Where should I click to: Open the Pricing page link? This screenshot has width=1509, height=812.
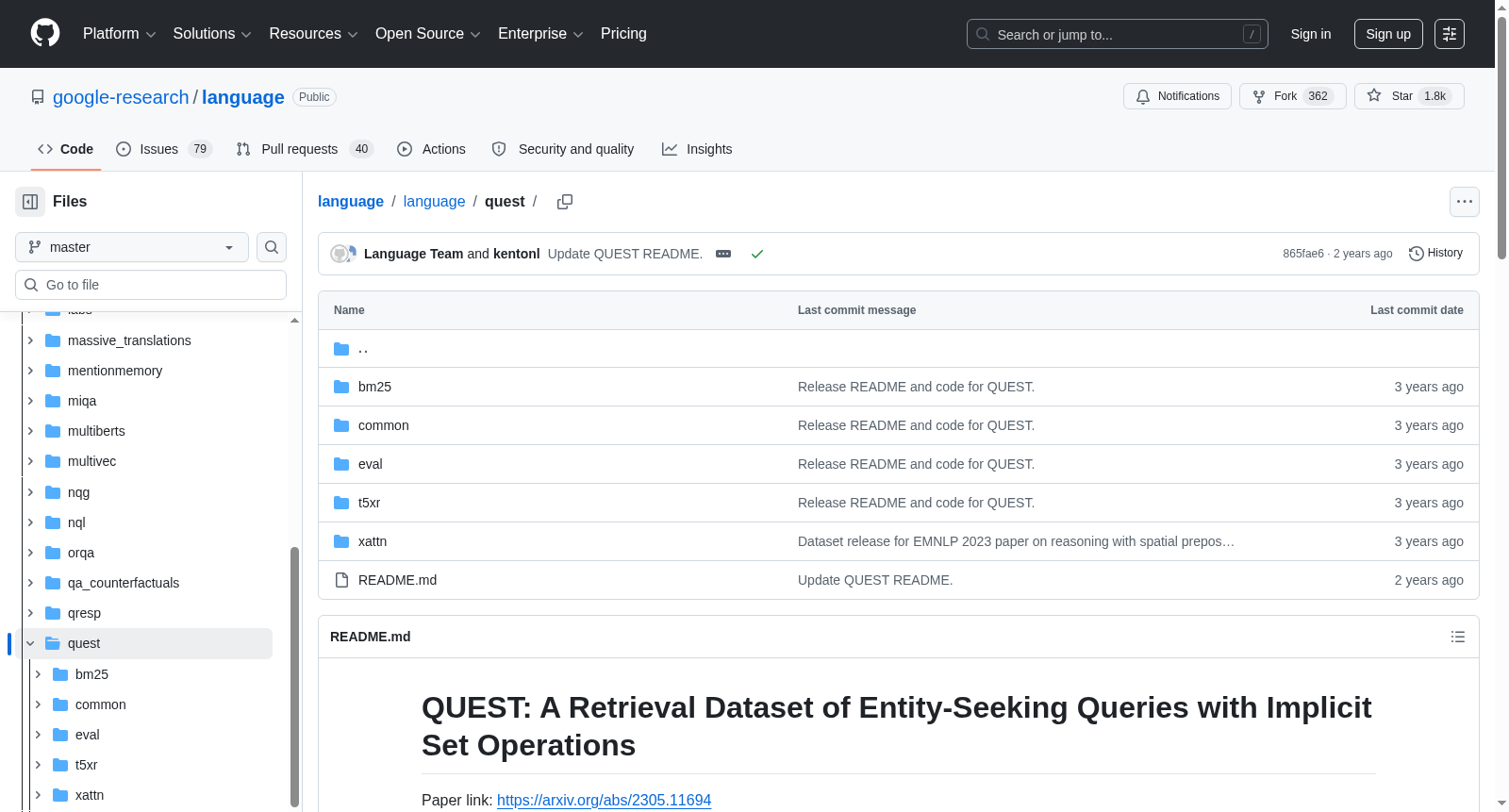click(x=623, y=34)
